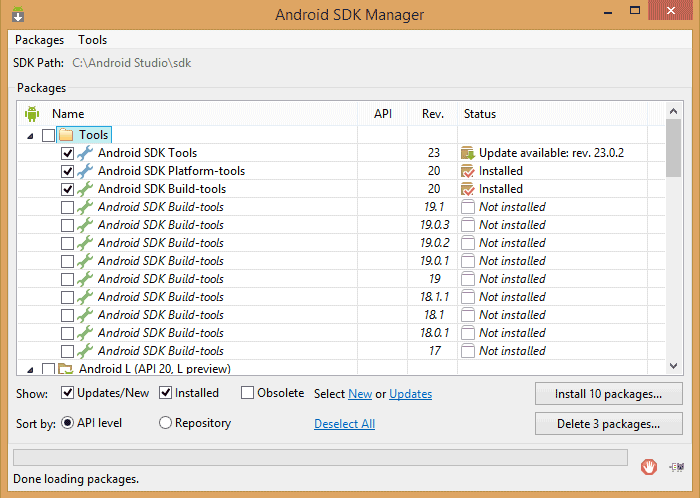The height and width of the screenshot is (498, 700).
Task: Click the Android robot header icon
Action: 32,114
